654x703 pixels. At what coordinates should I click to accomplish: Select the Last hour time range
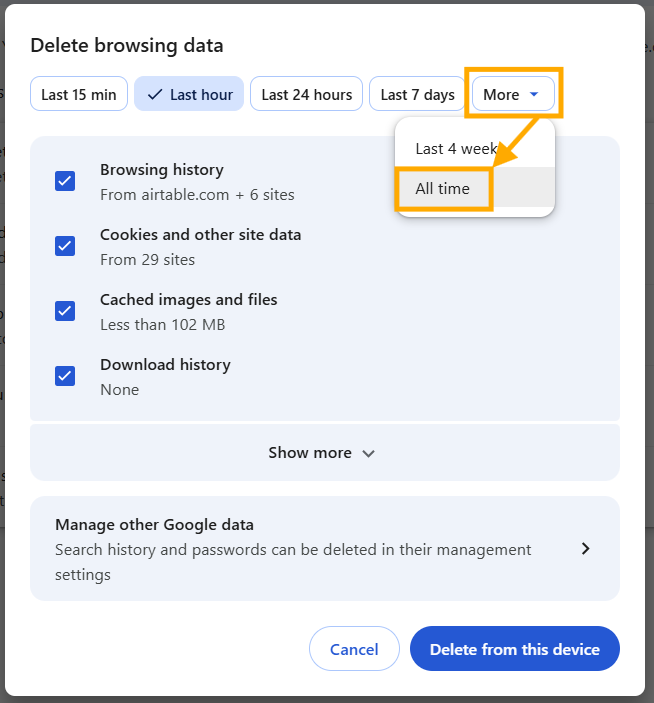(189, 95)
